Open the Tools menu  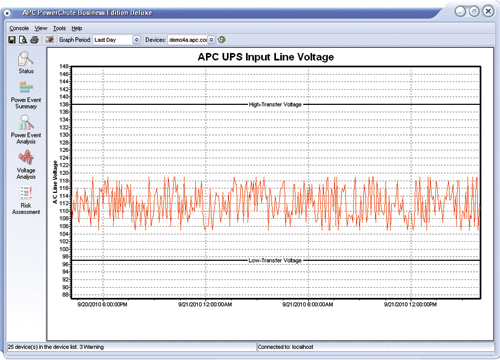click(59, 28)
